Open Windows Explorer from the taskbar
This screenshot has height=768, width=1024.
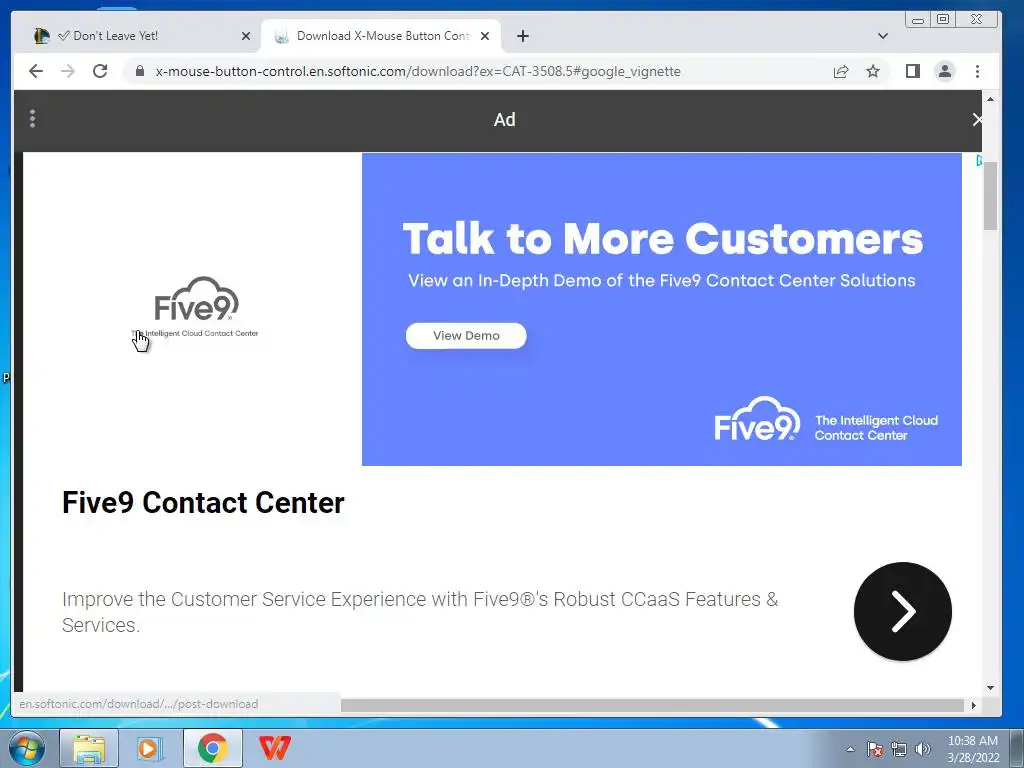[x=89, y=748]
